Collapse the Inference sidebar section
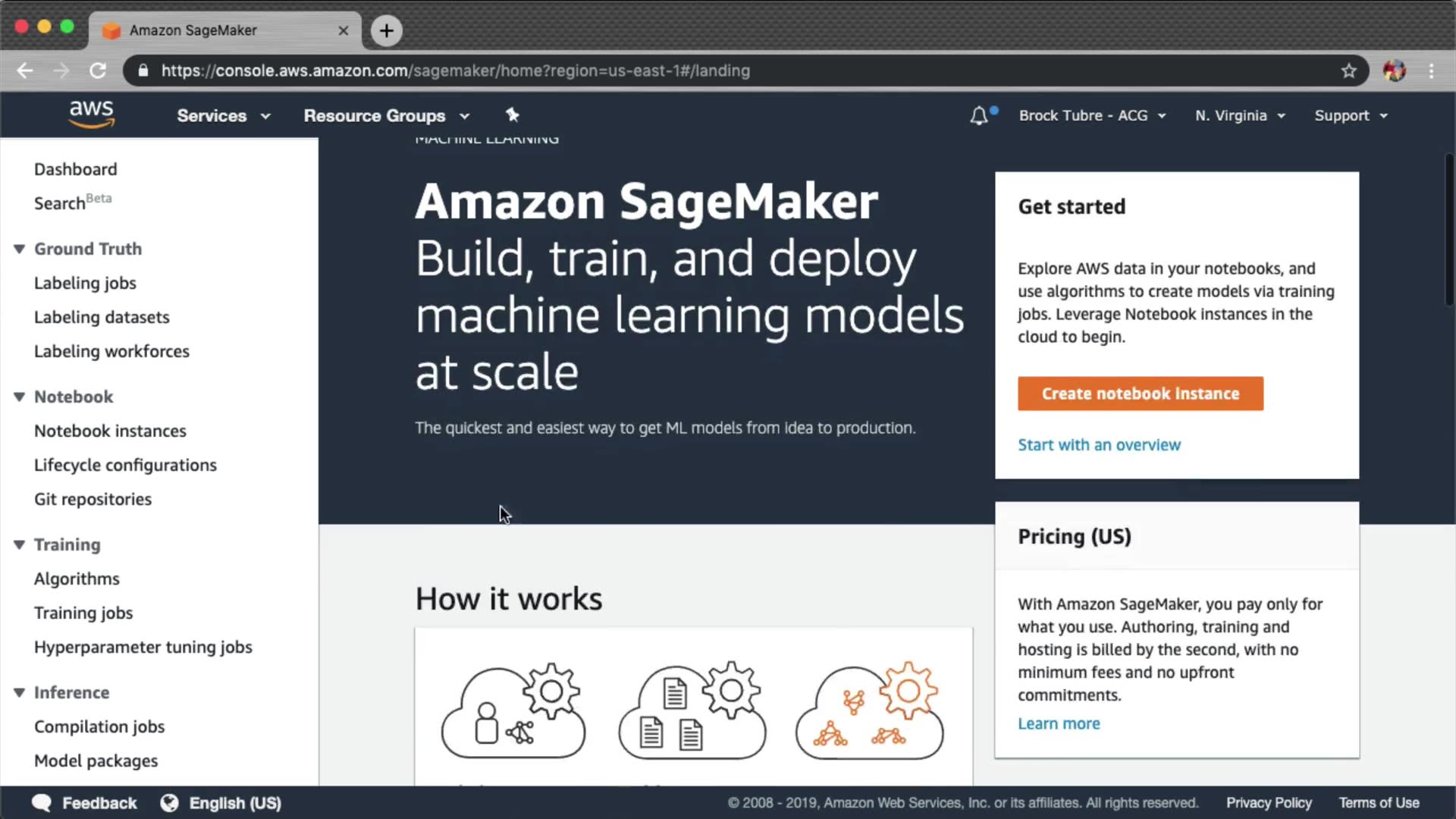The image size is (1456, 819). tap(20, 692)
